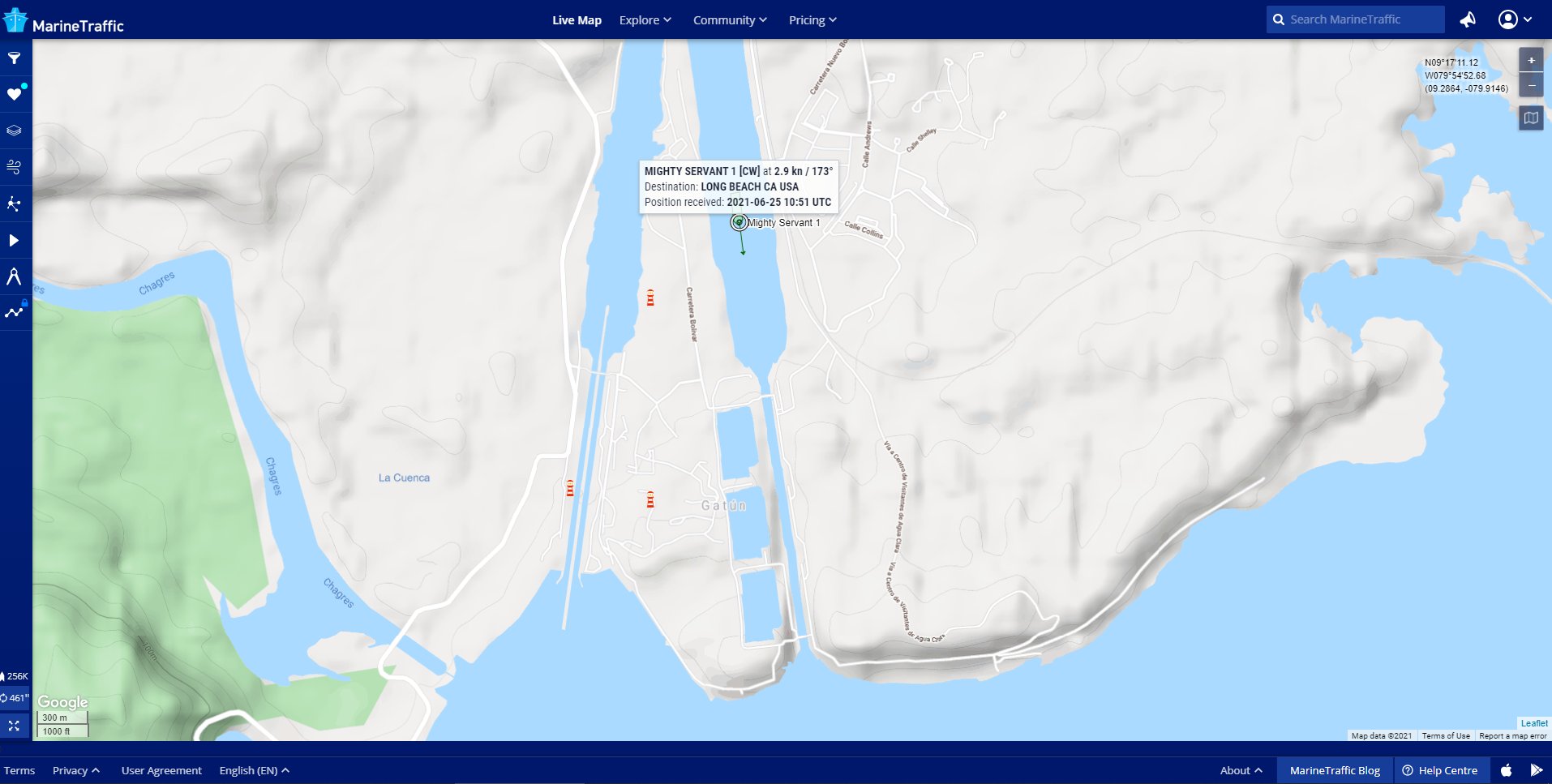Zoom in with the plus button
1552x784 pixels.
click(1531, 60)
